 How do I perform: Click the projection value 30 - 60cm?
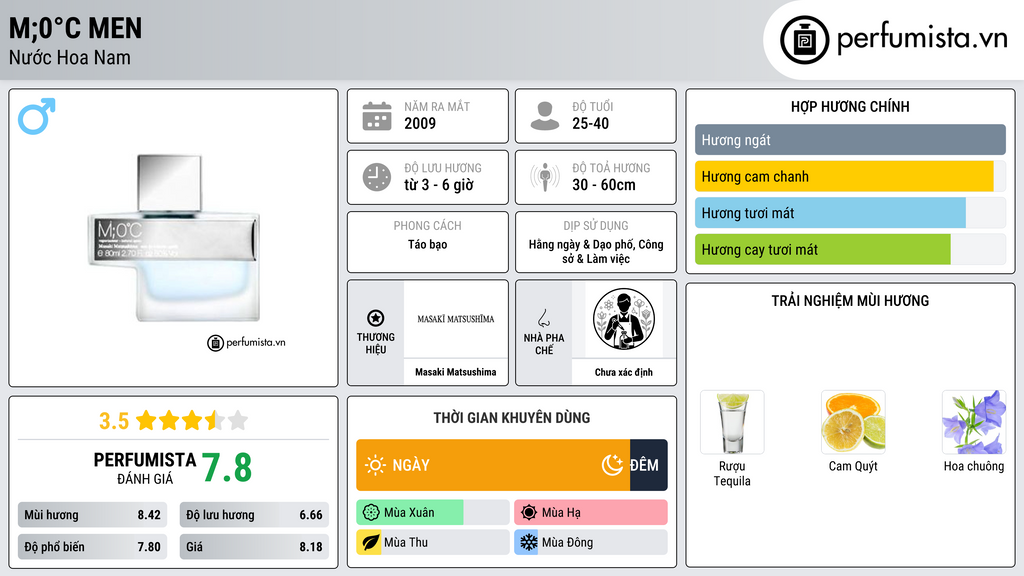[x=604, y=185]
